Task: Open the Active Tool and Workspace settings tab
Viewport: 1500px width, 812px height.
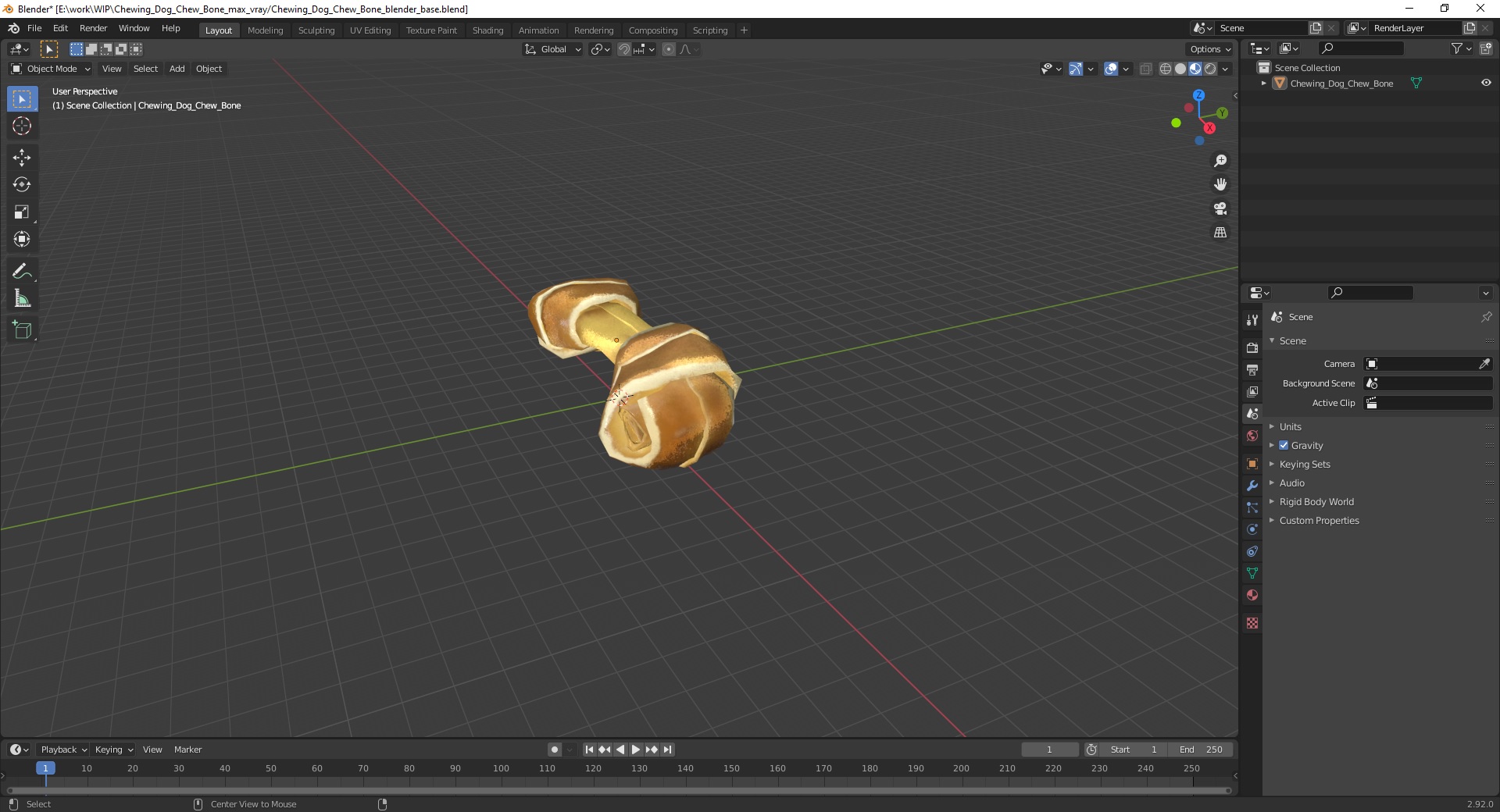Action: pyautogui.click(x=1252, y=319)
